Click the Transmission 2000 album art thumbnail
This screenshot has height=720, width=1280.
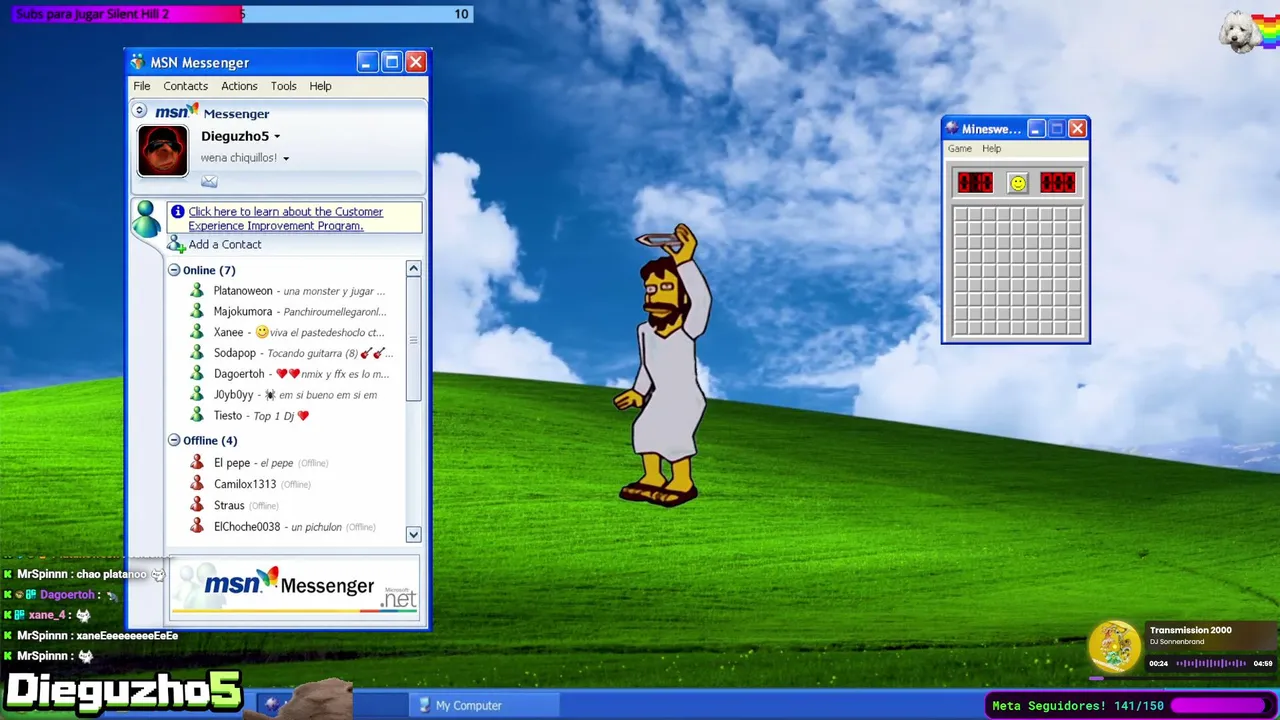tap(1114, 647)
